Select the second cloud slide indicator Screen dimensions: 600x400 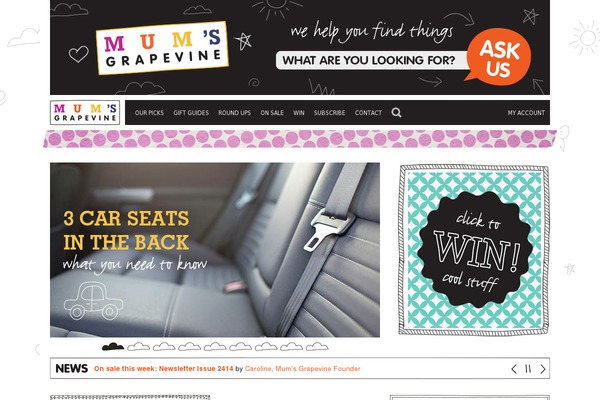pyautogui.click(x=139, y=347)
